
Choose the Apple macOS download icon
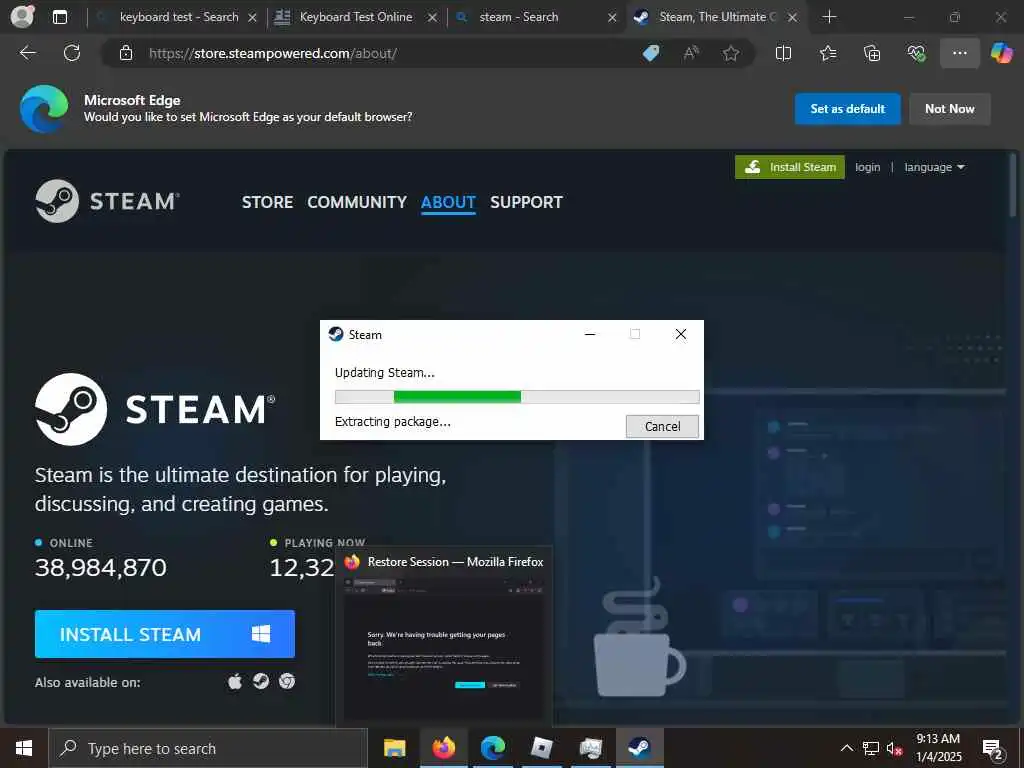click(235, 682)
